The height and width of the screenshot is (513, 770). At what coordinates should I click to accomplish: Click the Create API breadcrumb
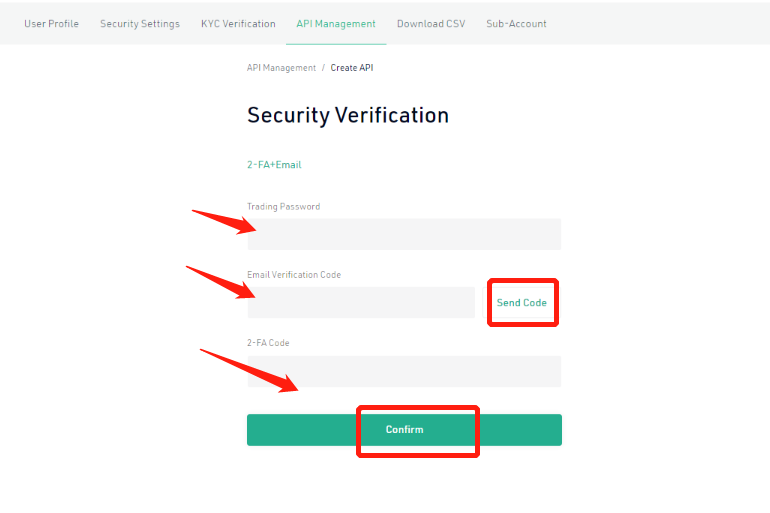coord(352,68)
